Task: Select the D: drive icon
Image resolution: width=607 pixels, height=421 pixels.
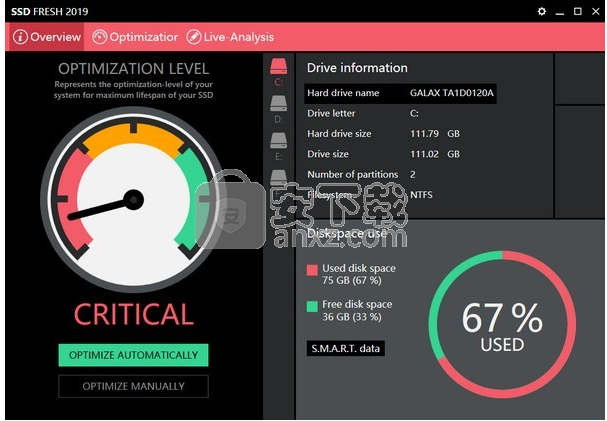Action: pos(278,103)
